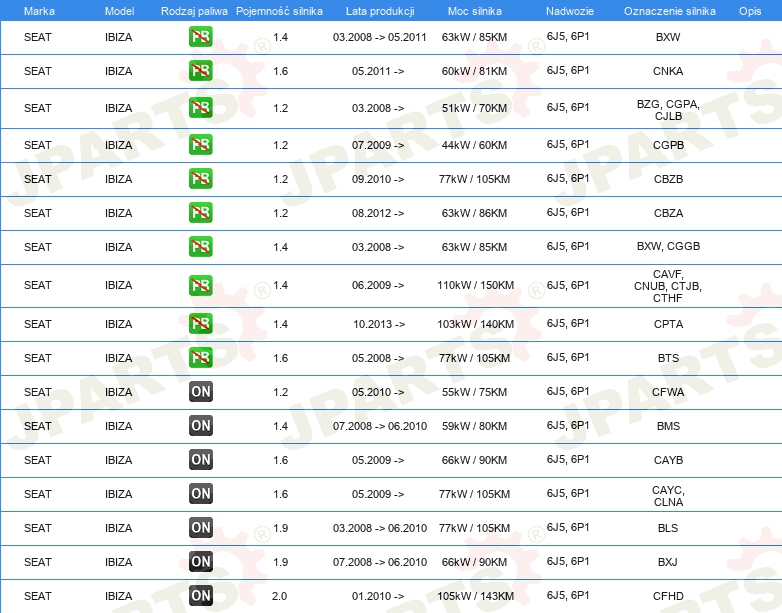Viewport: 782px width, 613px height.
Task: Select engine codes BZG, CGPA, CJLB
Action: (x=668, y=110)
